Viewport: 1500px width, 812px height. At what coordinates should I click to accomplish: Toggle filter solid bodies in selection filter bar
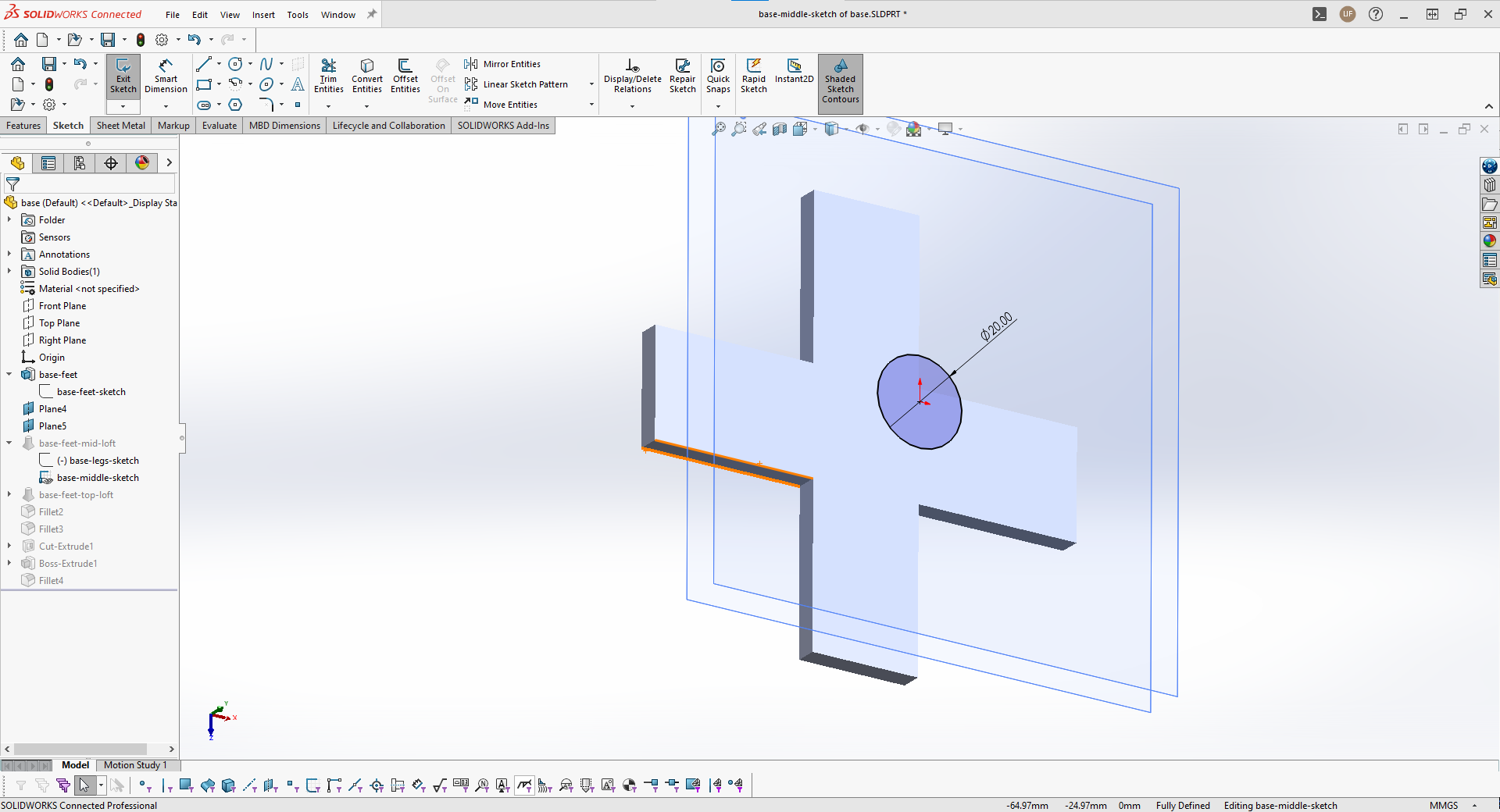point(228,785)
